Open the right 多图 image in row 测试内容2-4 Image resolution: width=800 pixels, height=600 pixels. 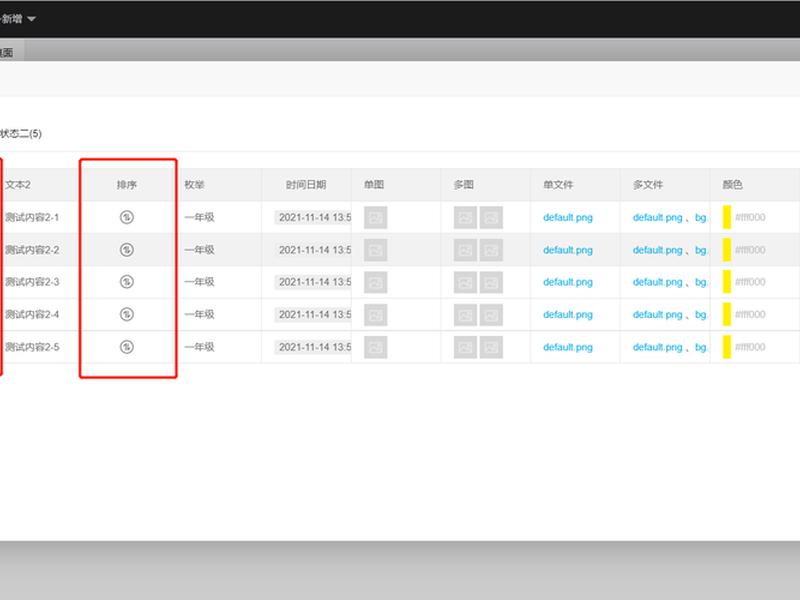pos(491,315)
